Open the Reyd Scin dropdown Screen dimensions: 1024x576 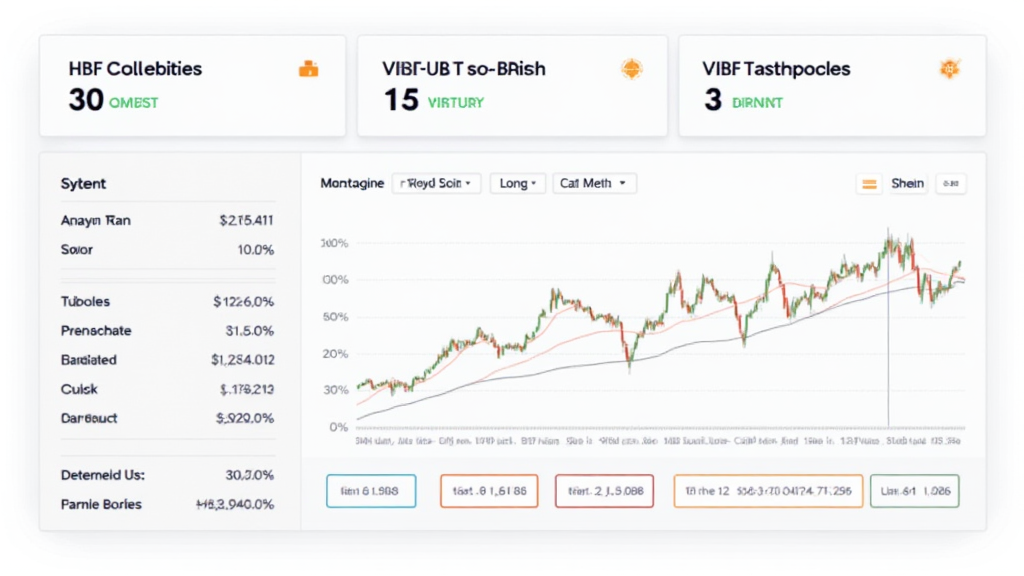click(x=438, y=184)
